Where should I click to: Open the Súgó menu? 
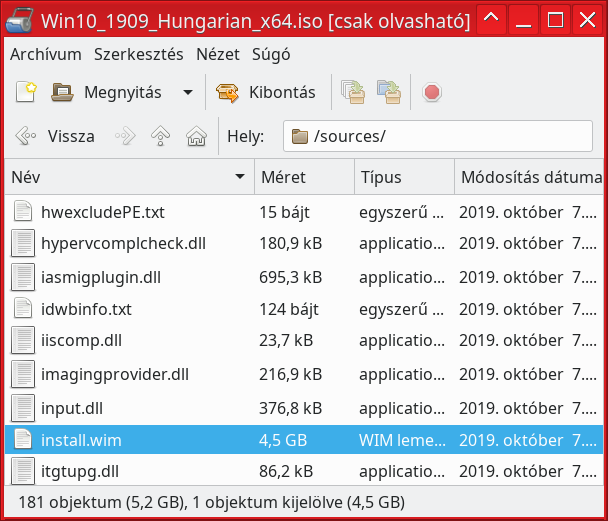coord(271,54)
